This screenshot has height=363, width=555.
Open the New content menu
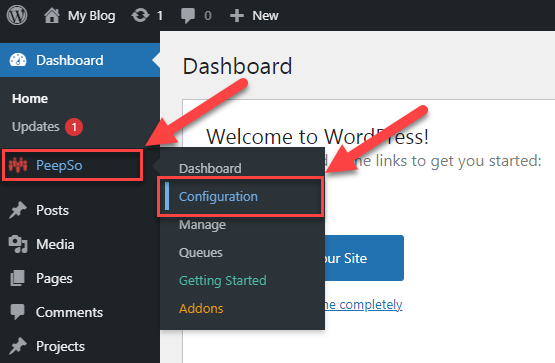point(265,16)
